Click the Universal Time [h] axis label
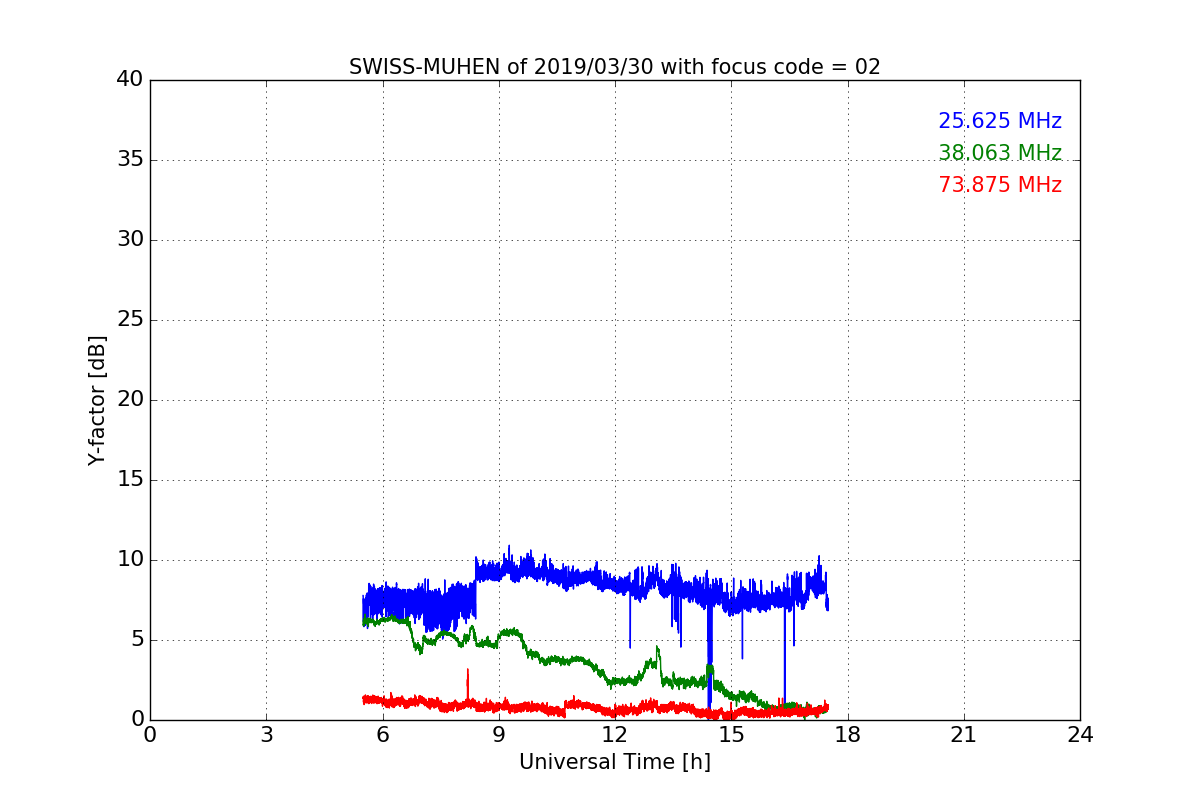Screen dimensions: 1200x800 pos(615,762)
